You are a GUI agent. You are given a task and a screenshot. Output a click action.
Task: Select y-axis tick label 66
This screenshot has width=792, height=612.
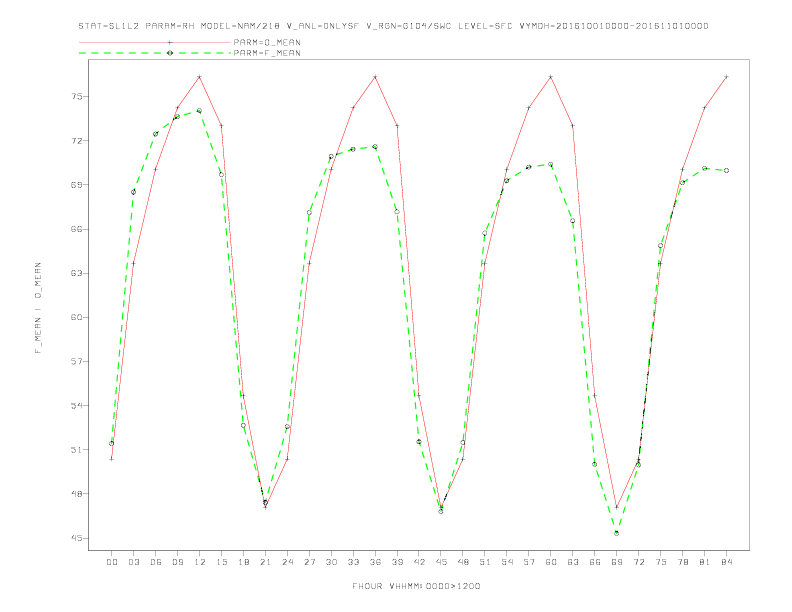coord(77,229)
